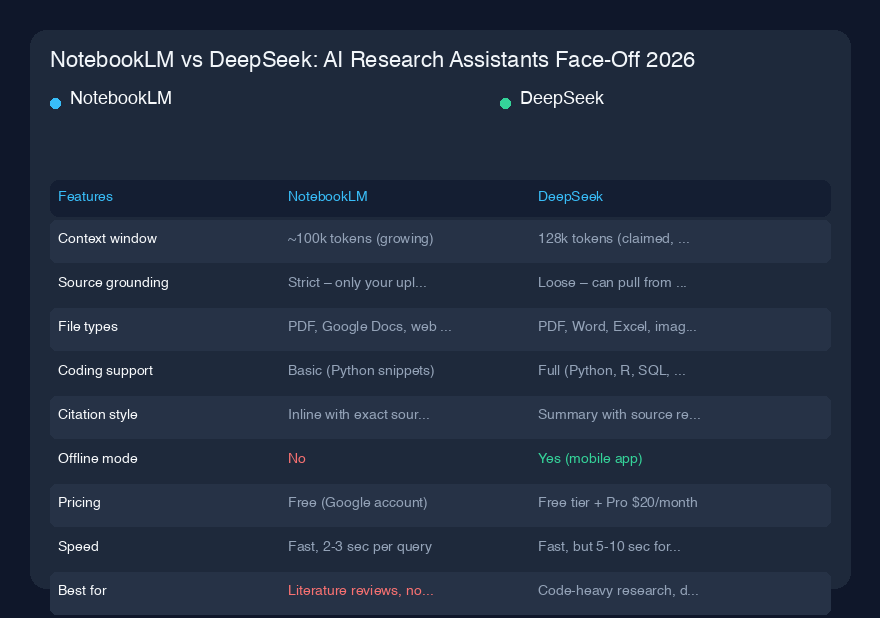Viewport: 880px width, 618px height.
Task: Click the Fast, but 5-10 sec cell
Action: (x=609, y=547)
